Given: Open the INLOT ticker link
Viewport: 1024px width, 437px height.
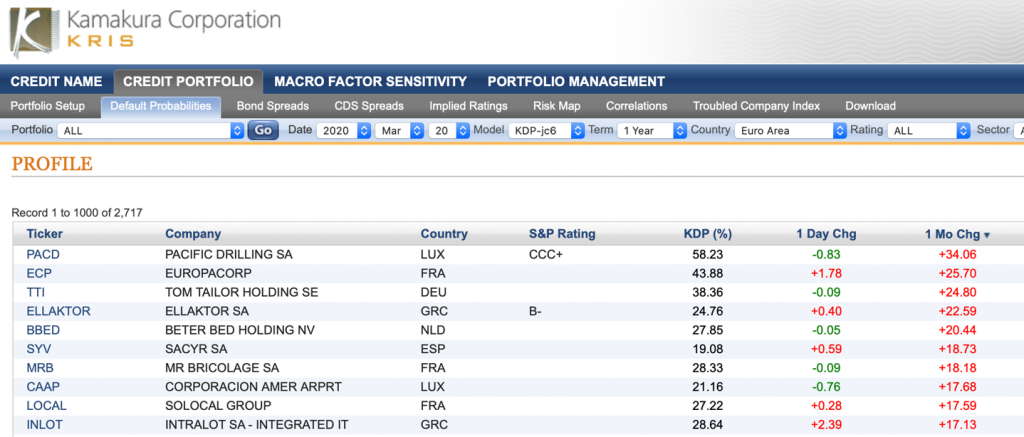Looking at the screenshot, I should (x=44, y=425).
